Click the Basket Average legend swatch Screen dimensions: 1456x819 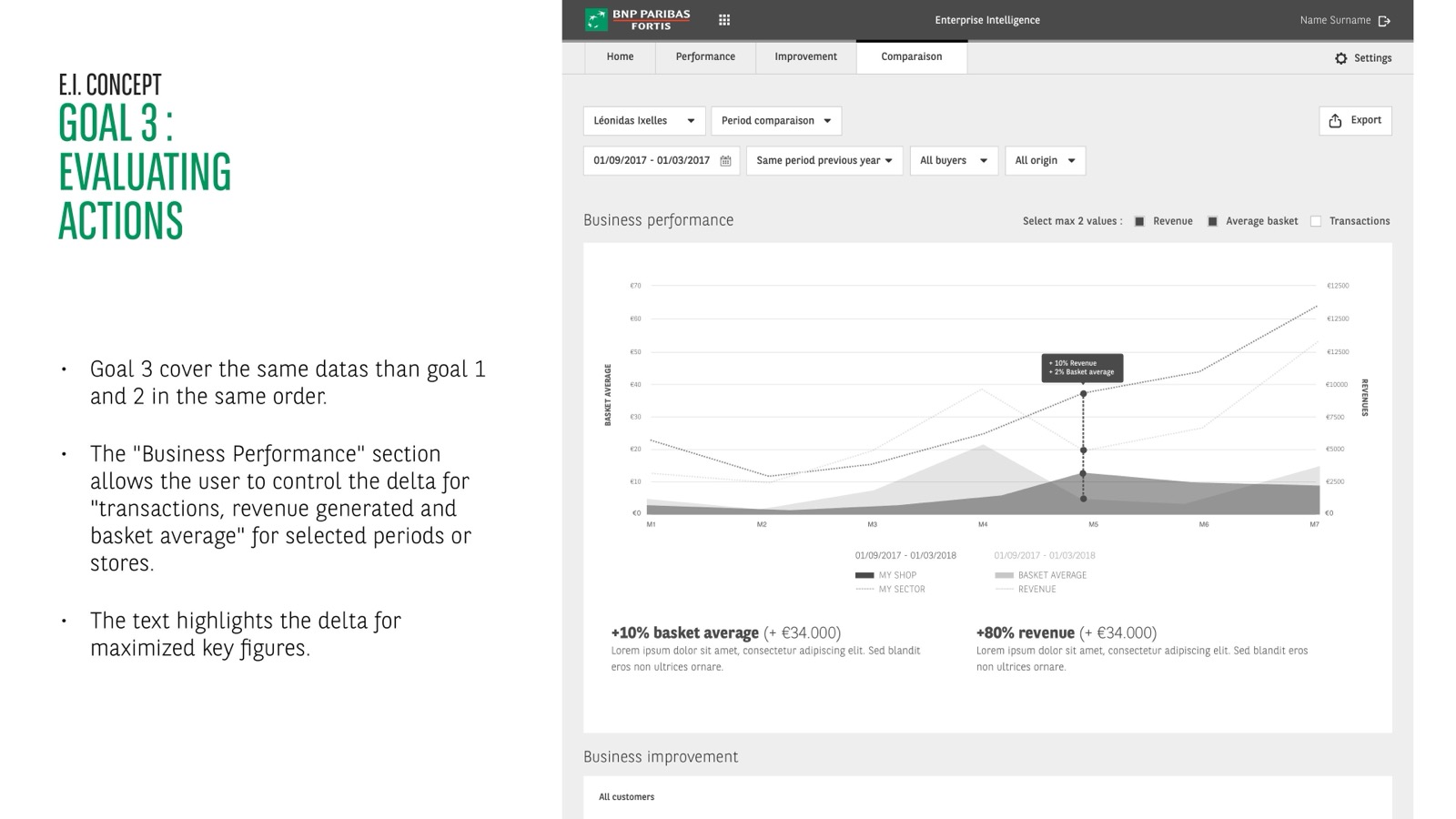pos(1004,575)
